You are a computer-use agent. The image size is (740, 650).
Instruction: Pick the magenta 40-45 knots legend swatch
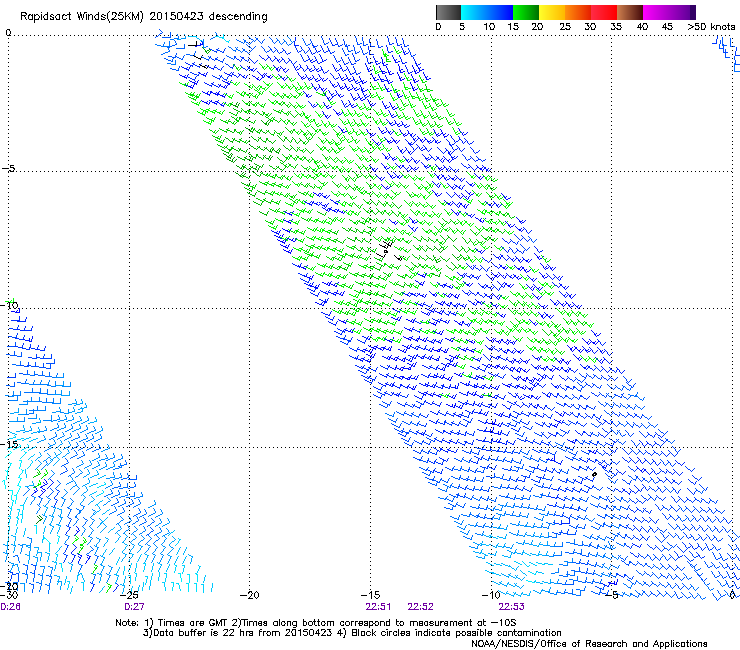coord(656,12)
